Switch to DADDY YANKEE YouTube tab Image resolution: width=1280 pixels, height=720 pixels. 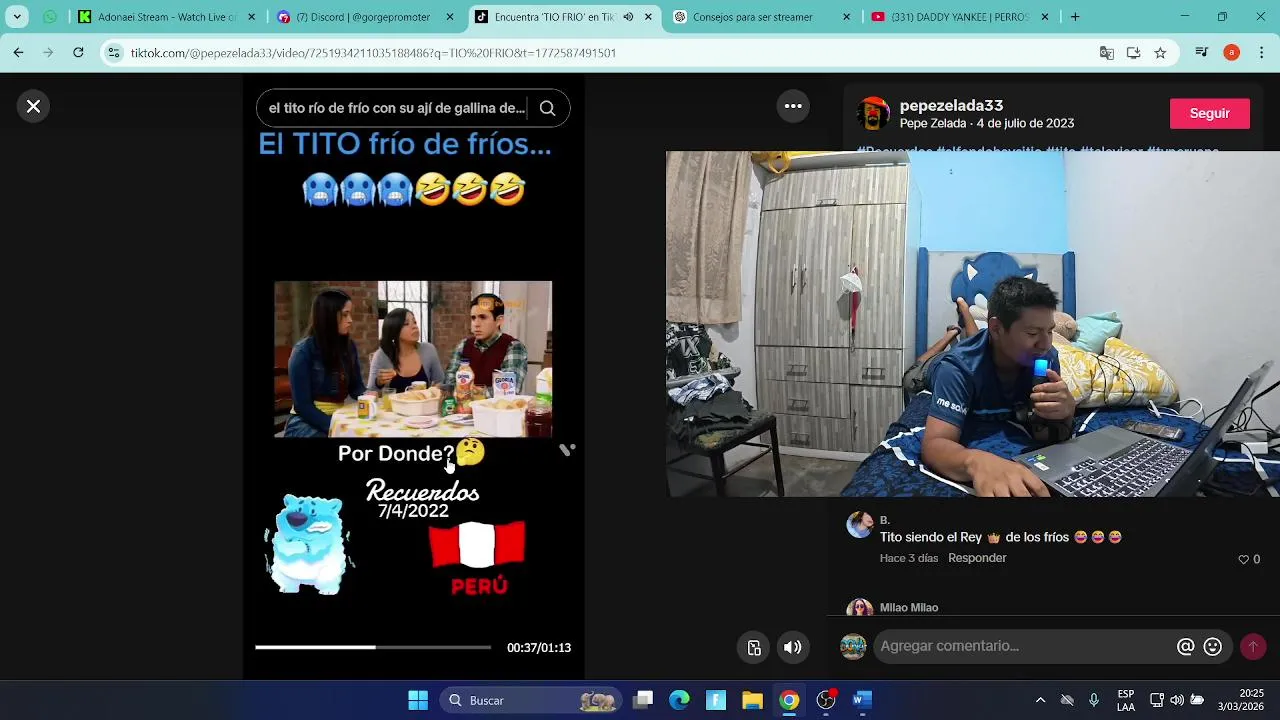tap(951, 17)
